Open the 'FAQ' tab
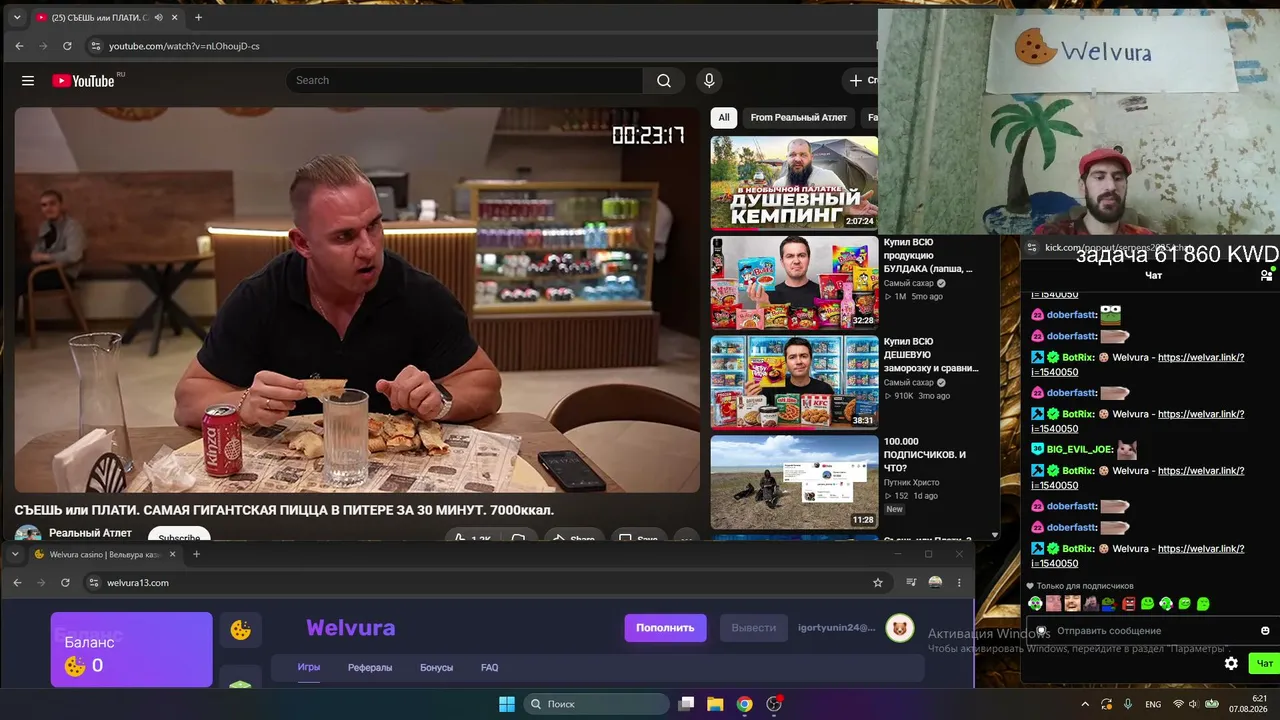 pyautogui.click(x=489, y=667)
